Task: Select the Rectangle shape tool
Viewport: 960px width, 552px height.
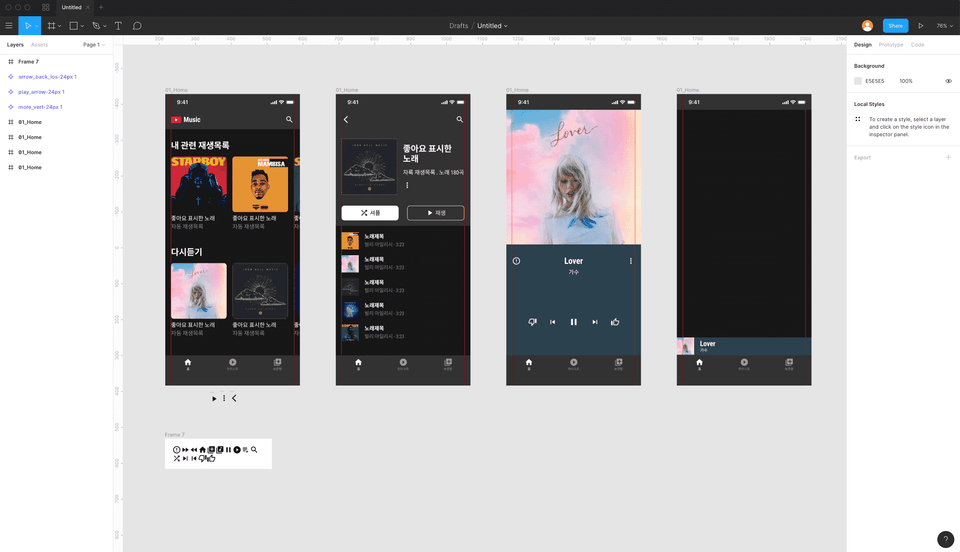Action: 73,26
